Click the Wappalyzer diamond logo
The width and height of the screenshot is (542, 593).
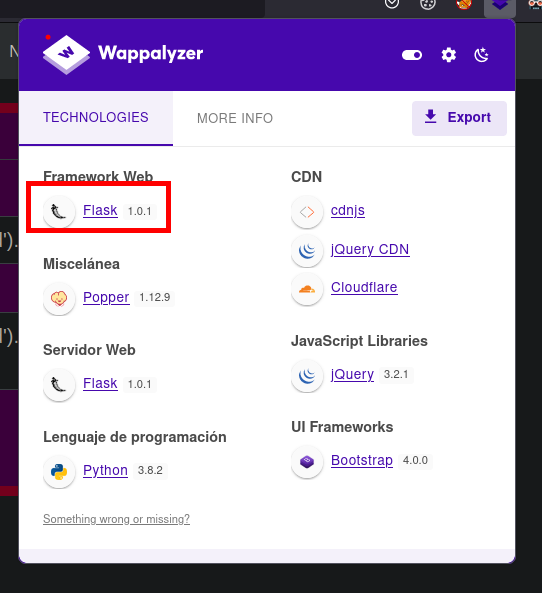(x=66, y=54)
